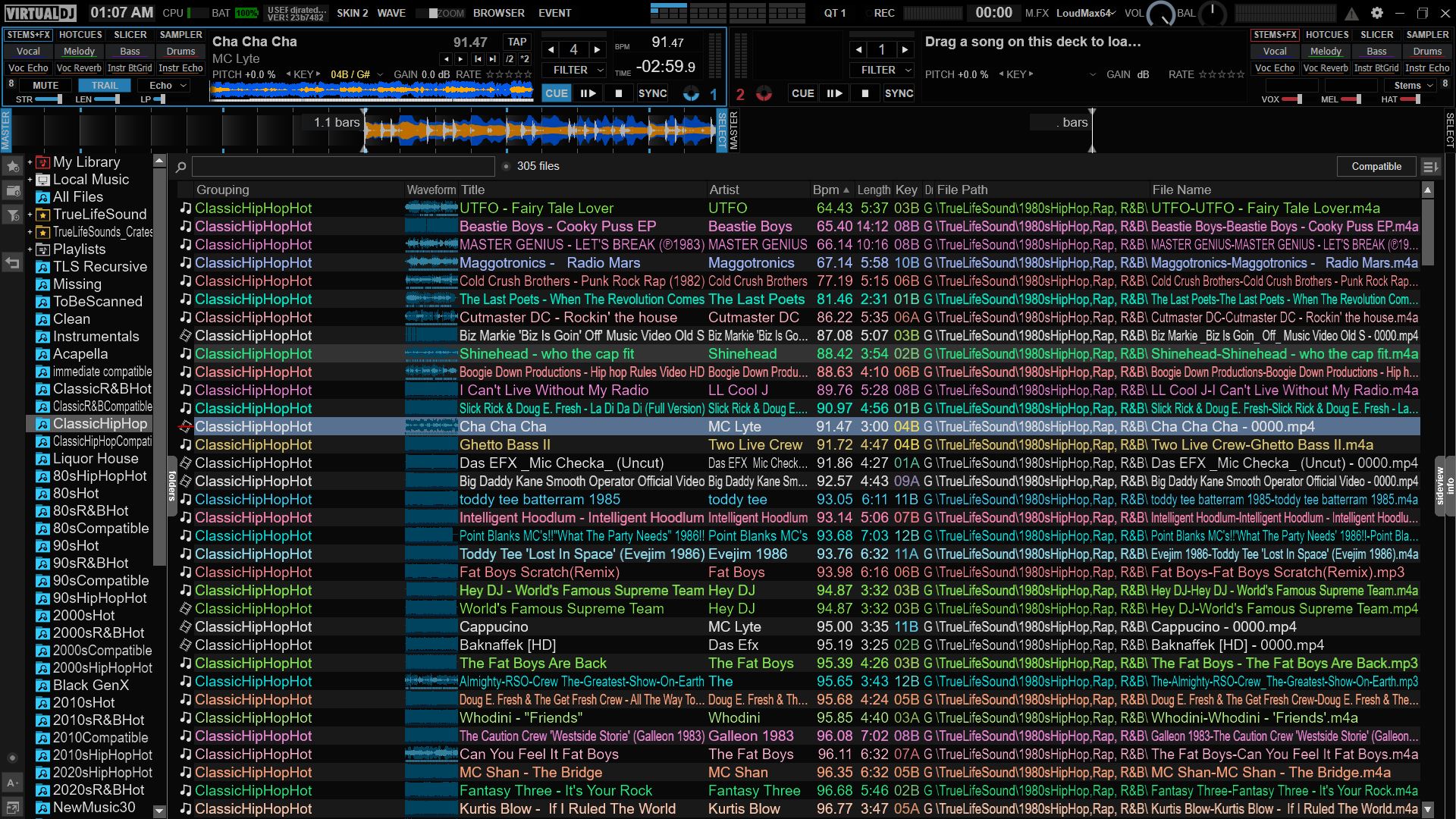Adjust the VOX slider on deck 2

pyautogui.click(x=1292, y=99)
